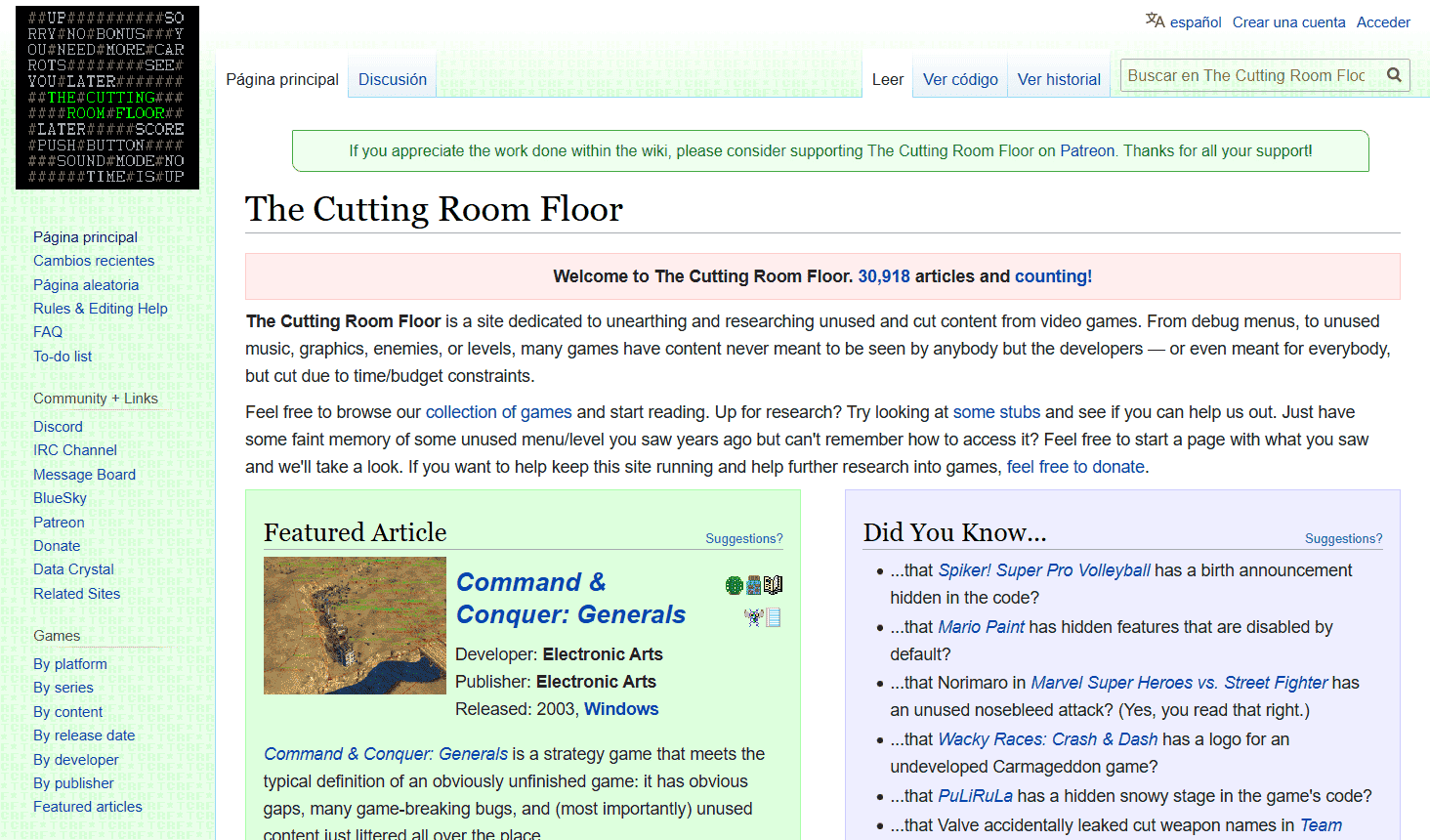1430x840 pixels.
Task: Click the pixel bug icon in Featured Article
Action: (x=753, y=617)
